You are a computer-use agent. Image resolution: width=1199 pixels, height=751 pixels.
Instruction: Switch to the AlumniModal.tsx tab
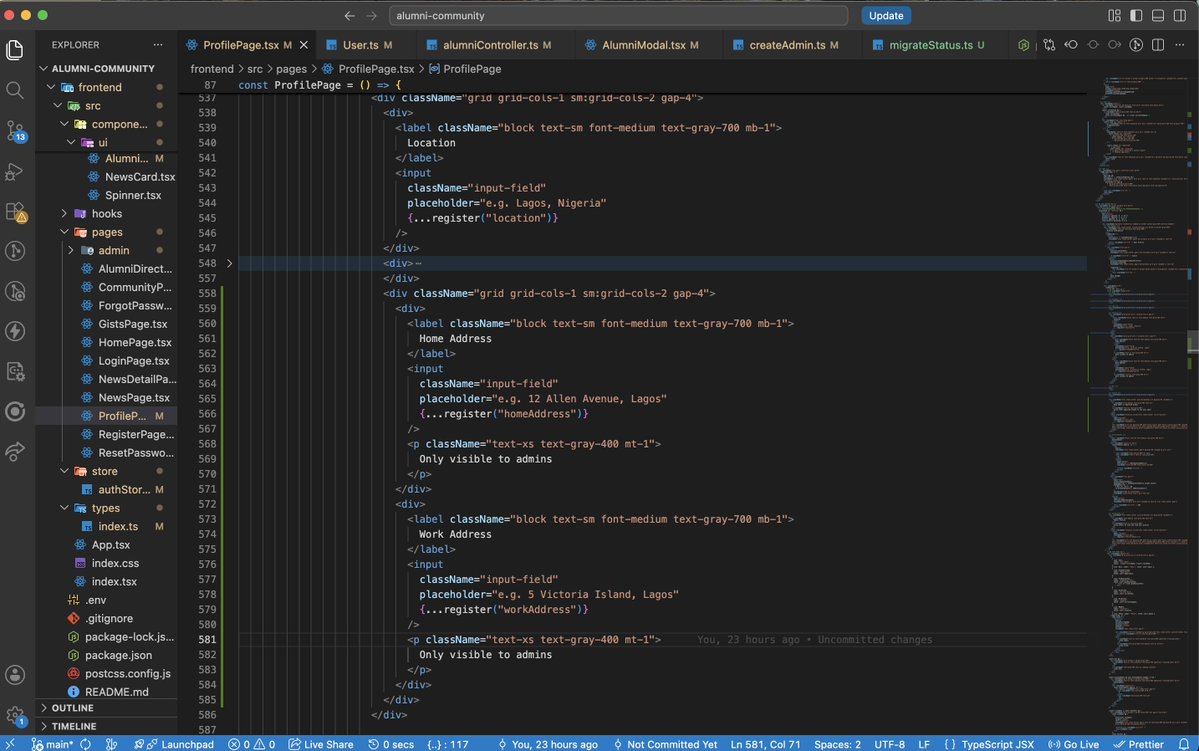(x=642, y=45)
